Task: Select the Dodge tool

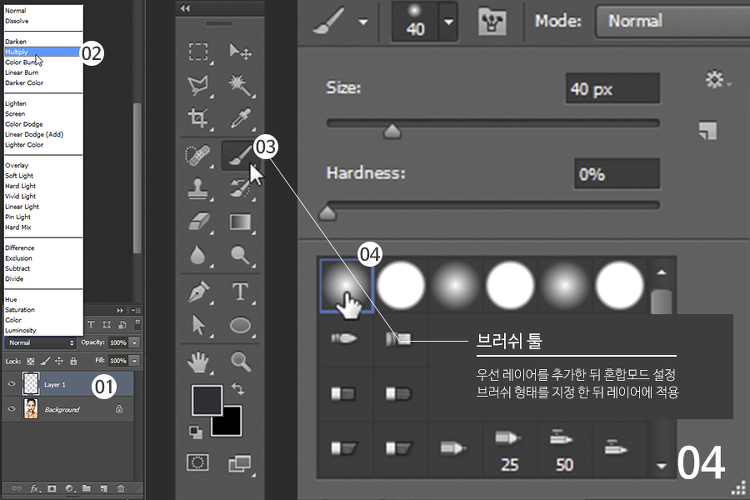Action: tap(240, 255)
